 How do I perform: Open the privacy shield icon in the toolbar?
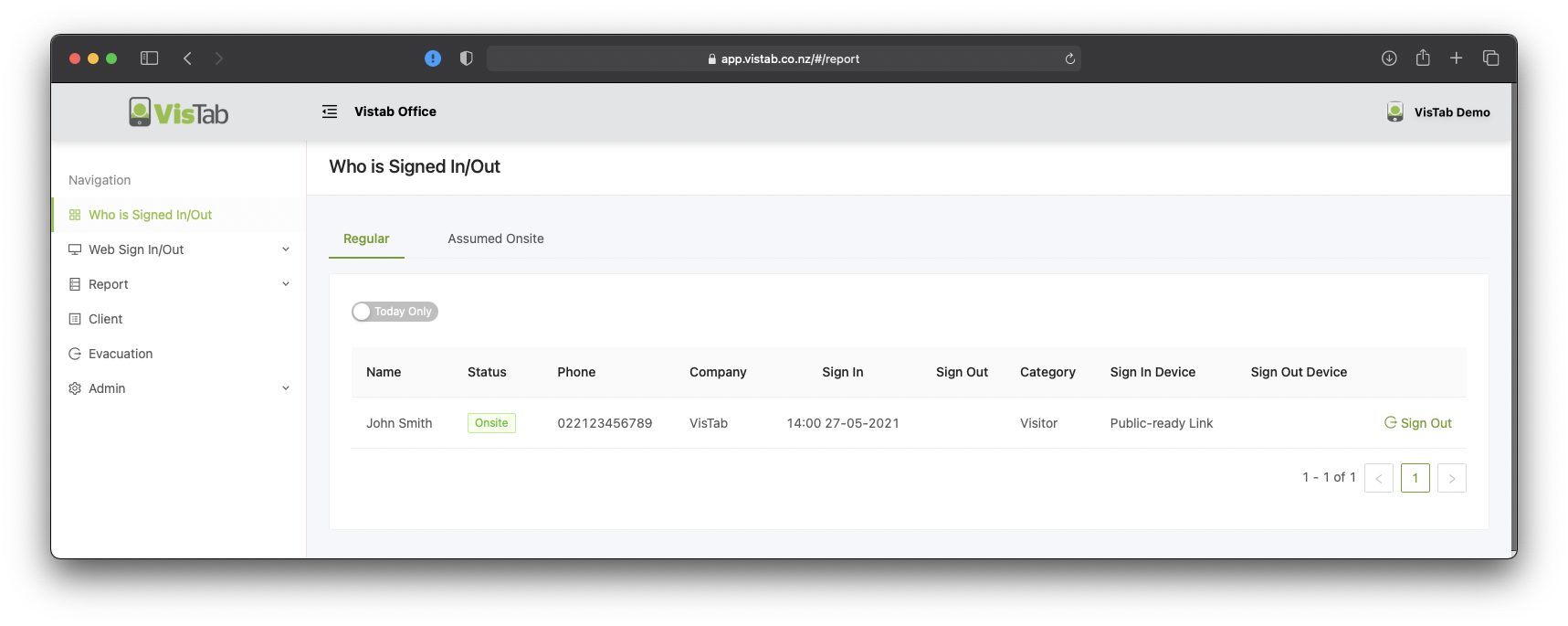(466, 58)
